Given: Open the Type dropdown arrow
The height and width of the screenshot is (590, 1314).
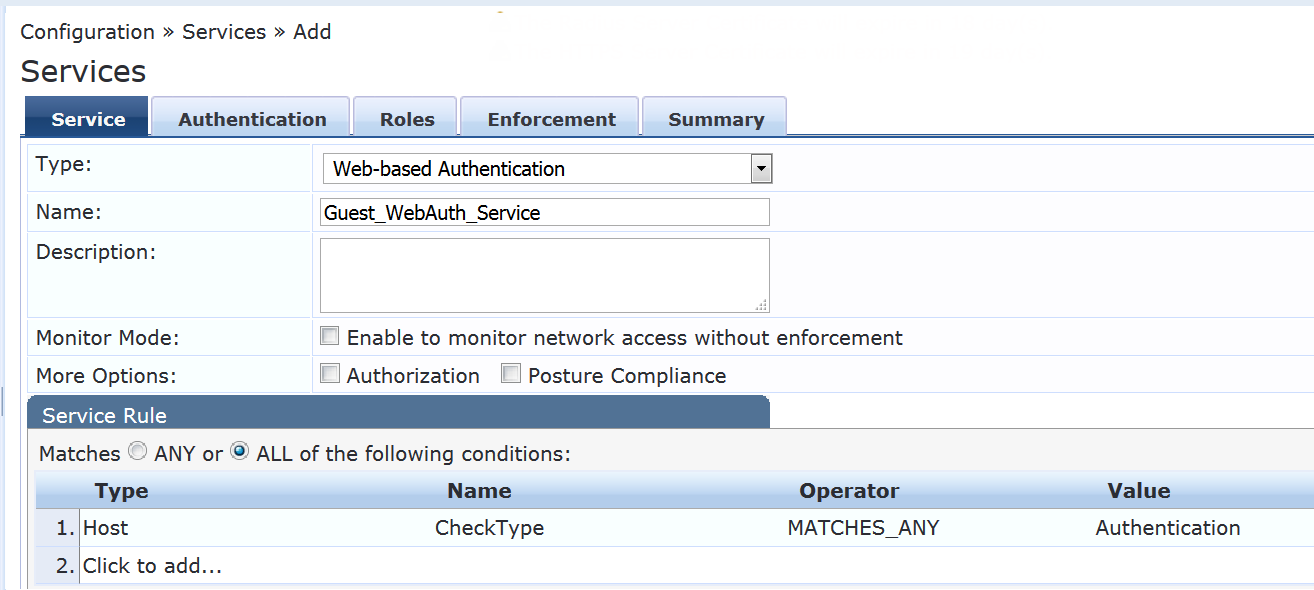Looking at the screenshot, I should pyautogui.click(x=761, y=169).
